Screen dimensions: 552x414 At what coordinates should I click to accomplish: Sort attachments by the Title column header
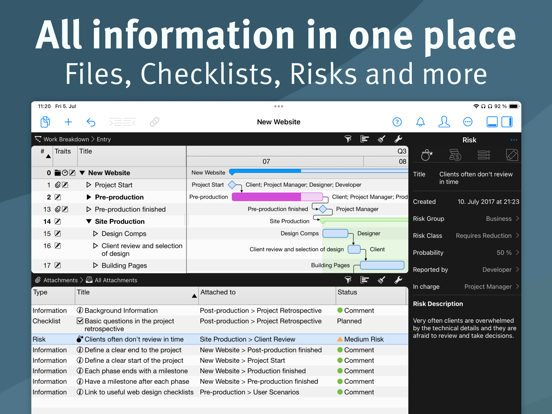[x=136, y=295]
